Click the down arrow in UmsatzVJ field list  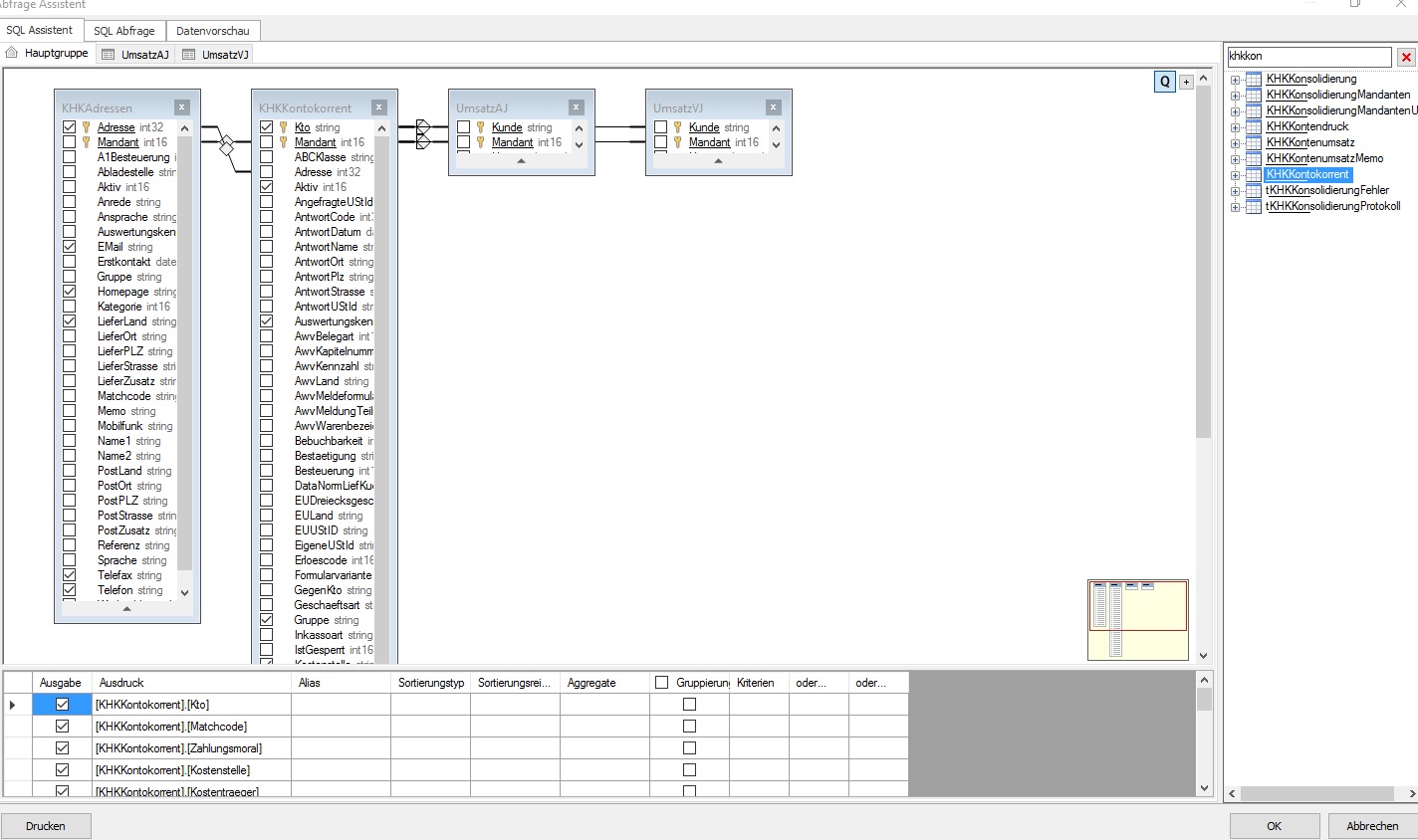click(x=776, y=144)
